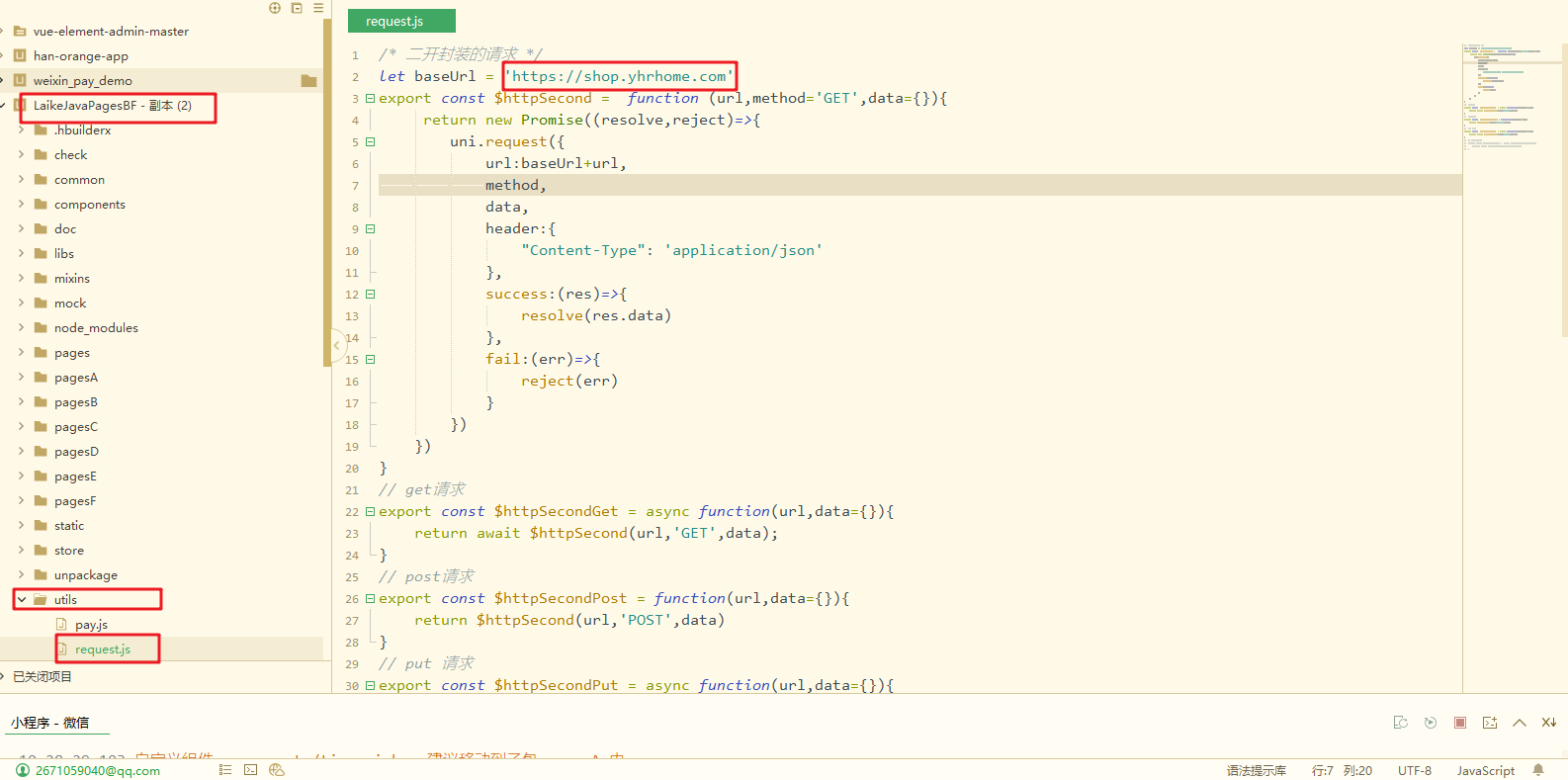1568x780 pixels.
Task: Fold $httpSecondPost function at line 26
Action: (x=370, y=598)
